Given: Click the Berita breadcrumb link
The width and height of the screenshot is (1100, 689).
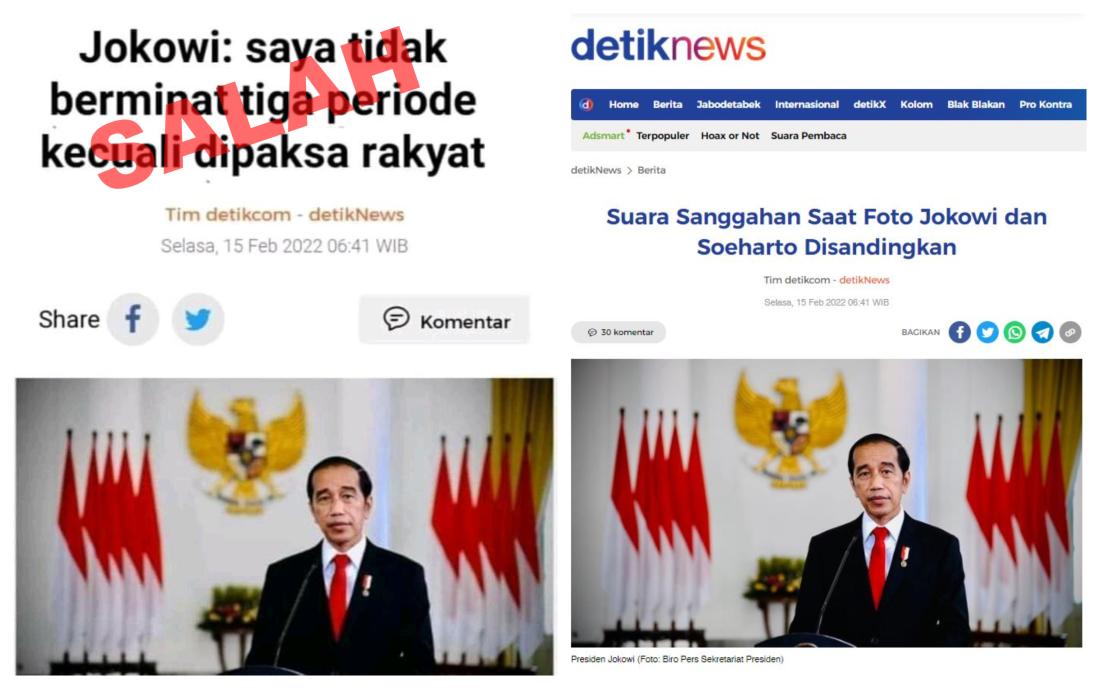Looking at the screenshot, I should click(x=651, y=170).
